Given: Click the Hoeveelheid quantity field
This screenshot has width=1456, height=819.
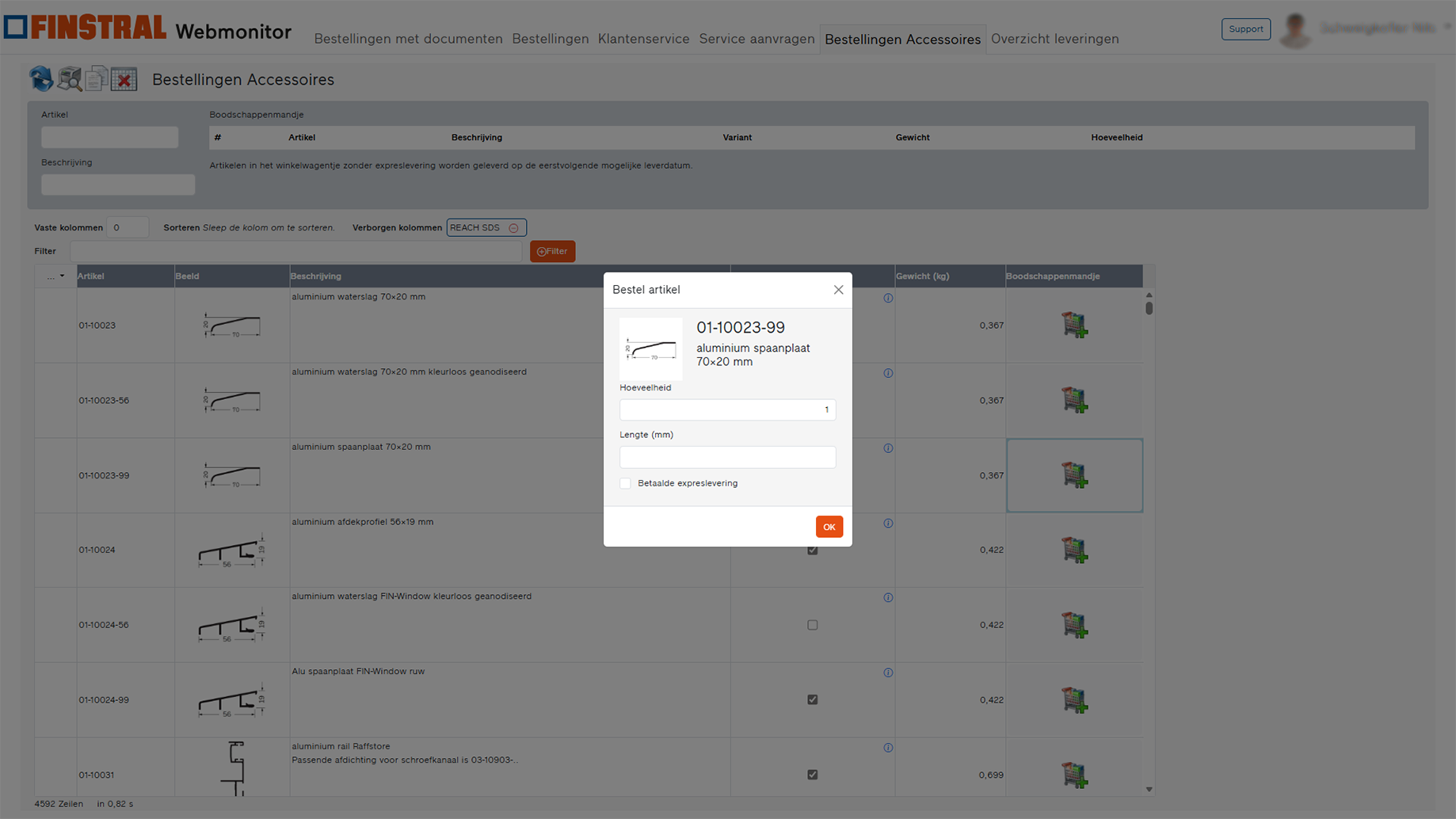Looking at the screenshot, I should click(x=727, y=409).
